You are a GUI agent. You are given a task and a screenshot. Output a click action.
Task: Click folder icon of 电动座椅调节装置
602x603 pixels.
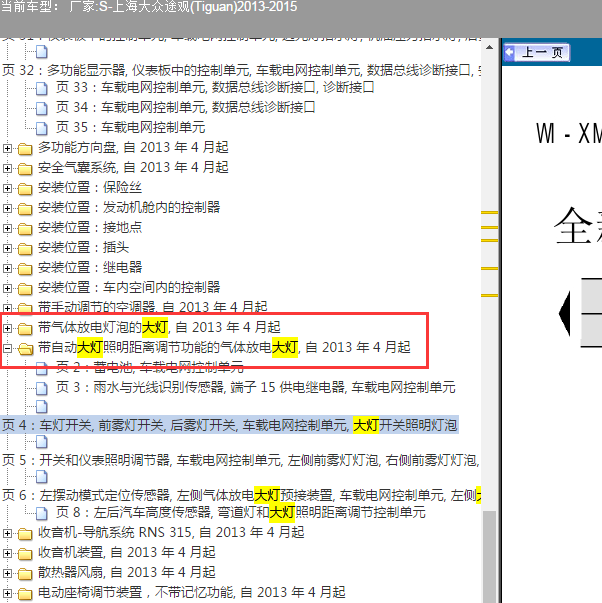click(x=25, y=593)
